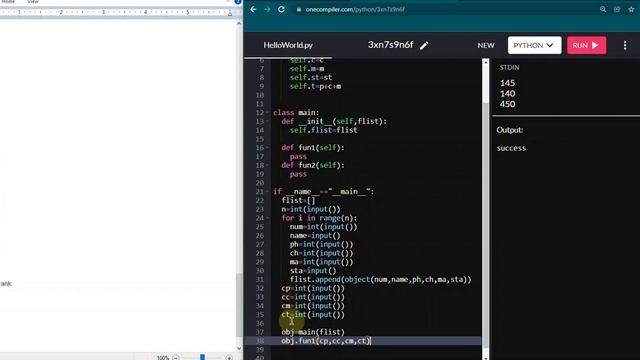Click the 100% zoom level in document window
Image resolution: width=640 pixels, height=360 pixels.
[x=163, y=358]
